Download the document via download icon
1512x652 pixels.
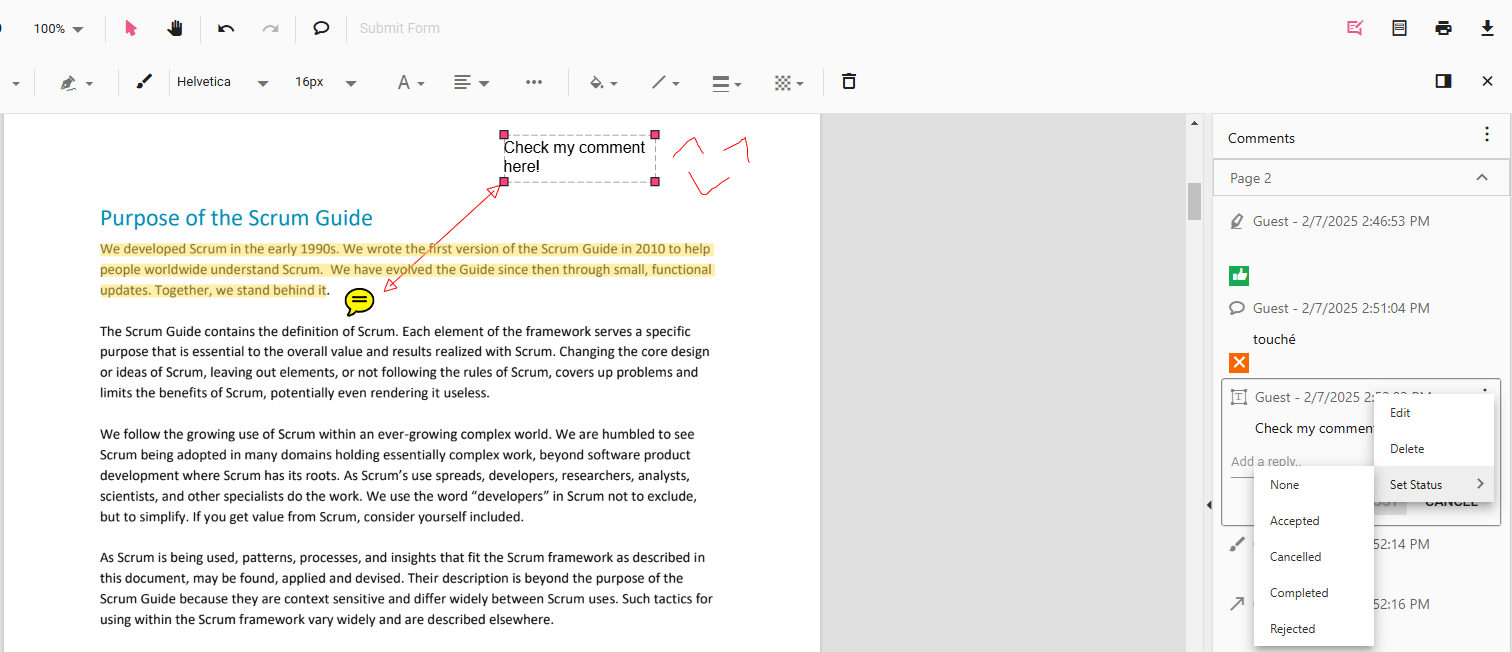1487,28
